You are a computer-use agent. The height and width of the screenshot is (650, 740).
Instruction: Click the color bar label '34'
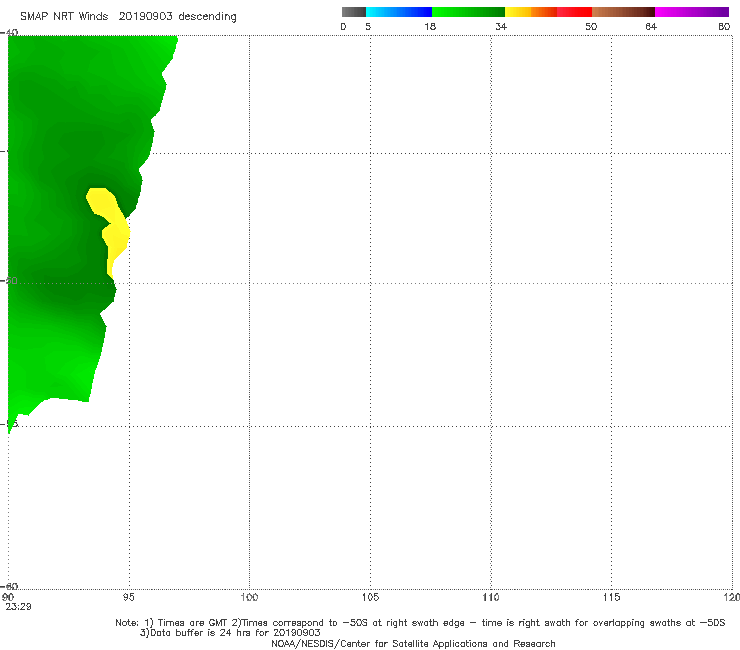[x=501, y=26]
